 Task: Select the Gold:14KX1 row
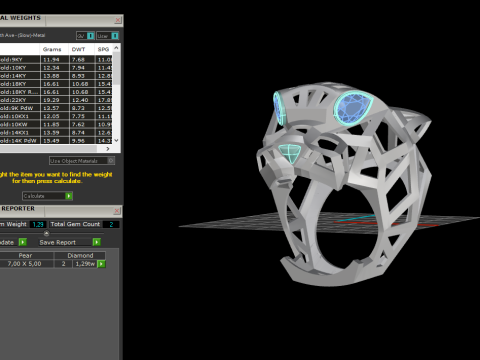[56, 132]
